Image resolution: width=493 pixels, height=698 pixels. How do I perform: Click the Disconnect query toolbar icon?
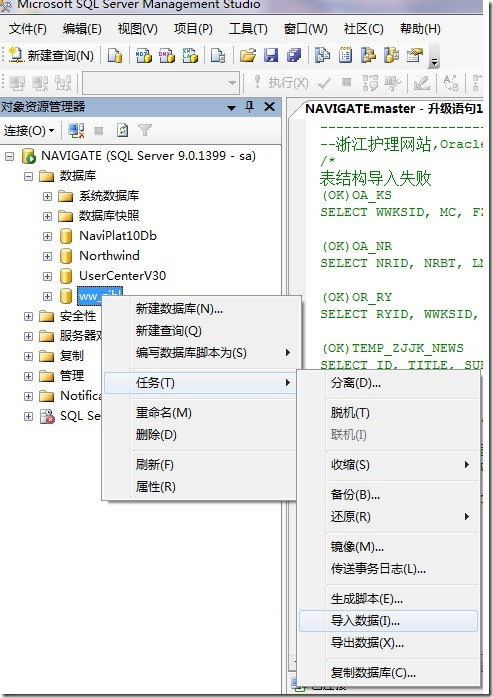40,83
